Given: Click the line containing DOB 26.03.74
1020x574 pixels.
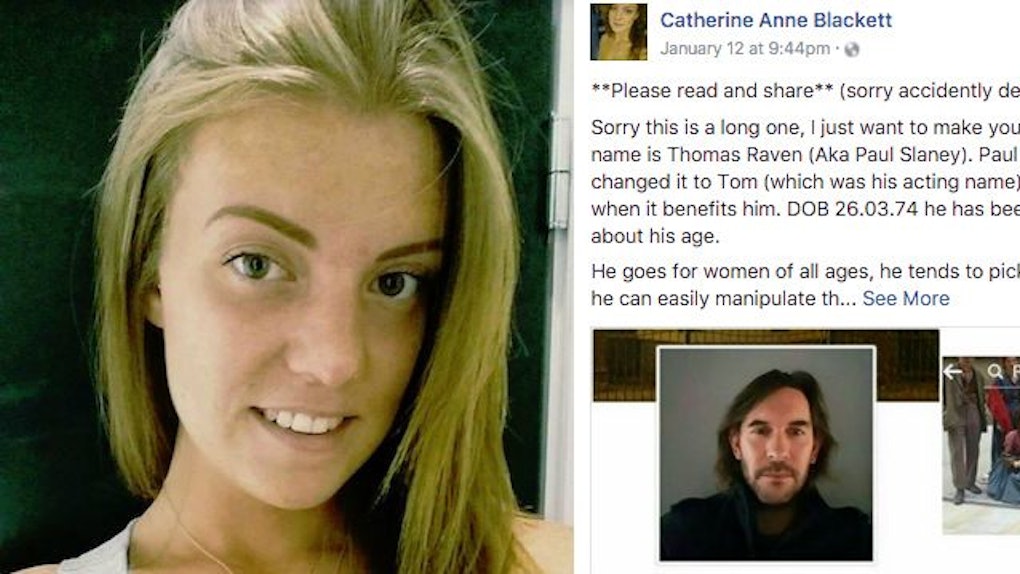Looking at the screenshot, I should [805, 209].
